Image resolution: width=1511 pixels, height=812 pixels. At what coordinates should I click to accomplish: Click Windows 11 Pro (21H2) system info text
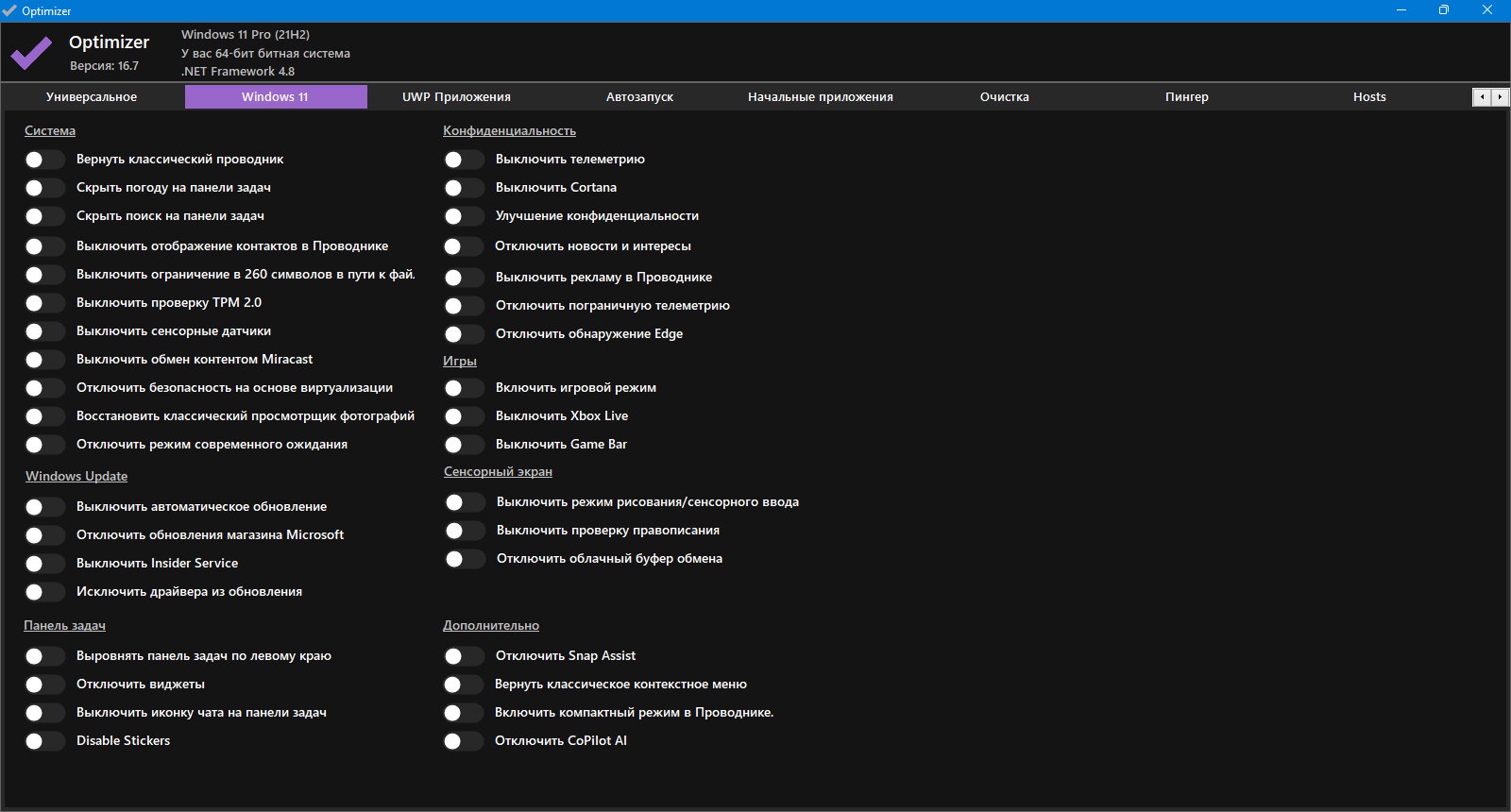246,35
